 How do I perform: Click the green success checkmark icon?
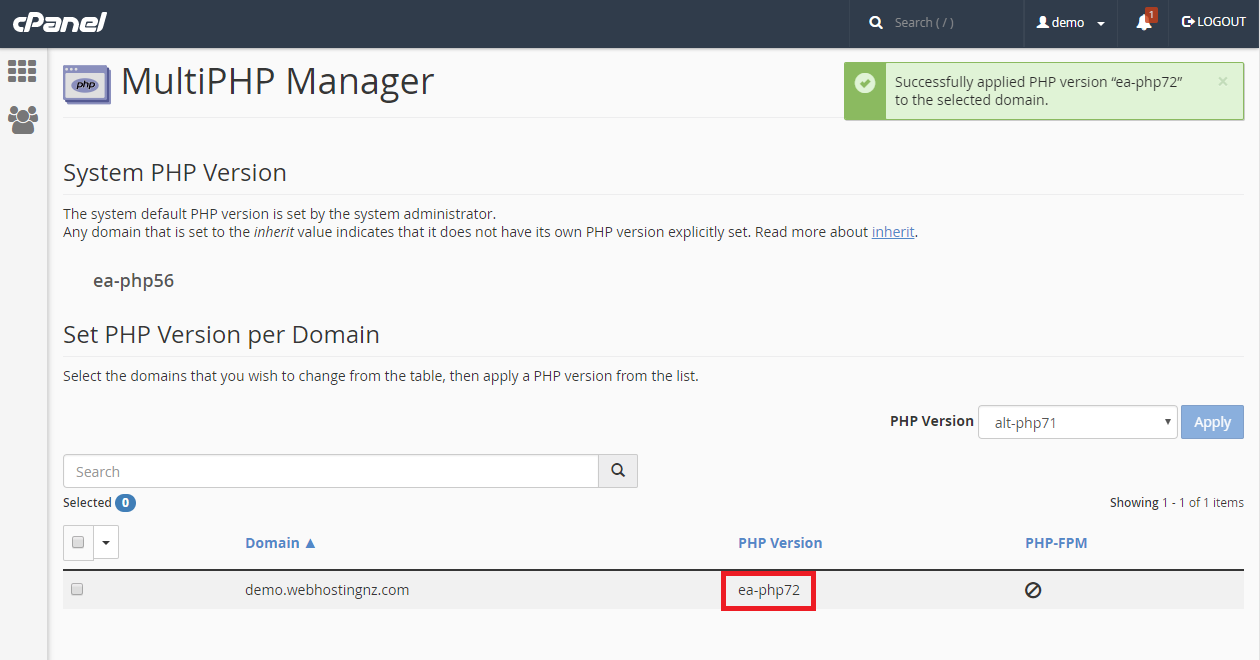(865, 83)
